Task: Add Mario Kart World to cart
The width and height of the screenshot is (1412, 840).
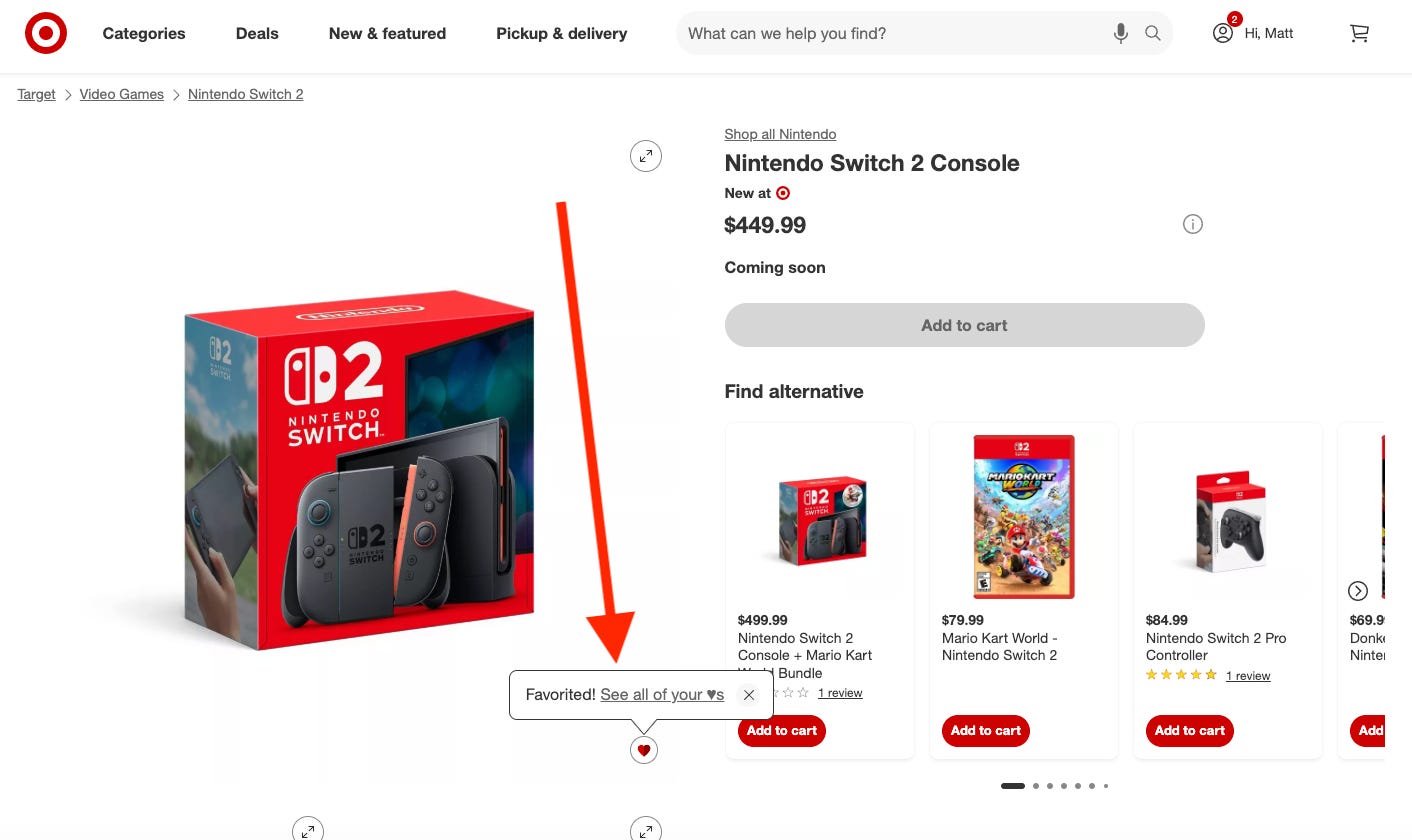Action: tap(985, 731)
